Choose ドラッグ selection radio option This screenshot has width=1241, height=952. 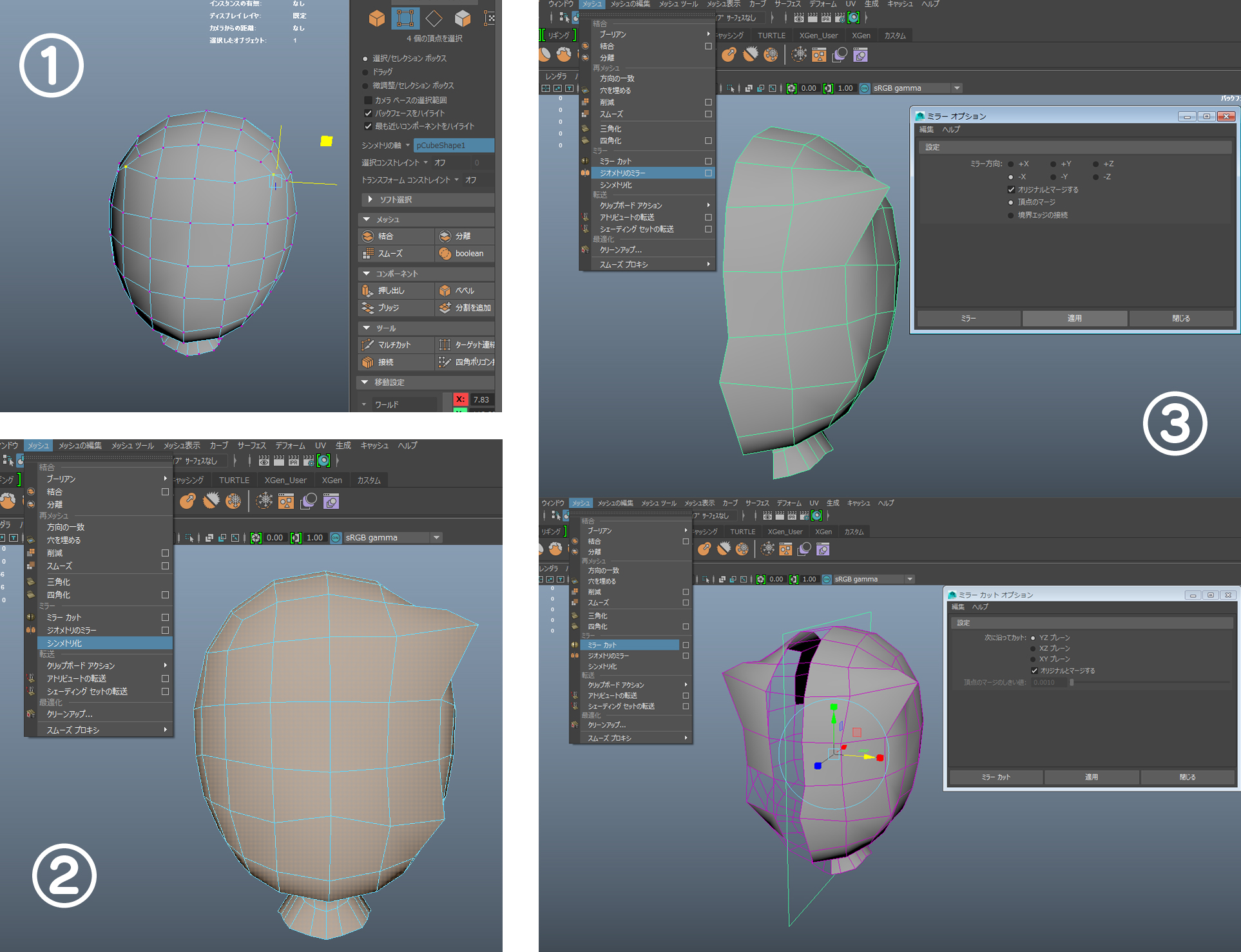(x=365, y=72)
